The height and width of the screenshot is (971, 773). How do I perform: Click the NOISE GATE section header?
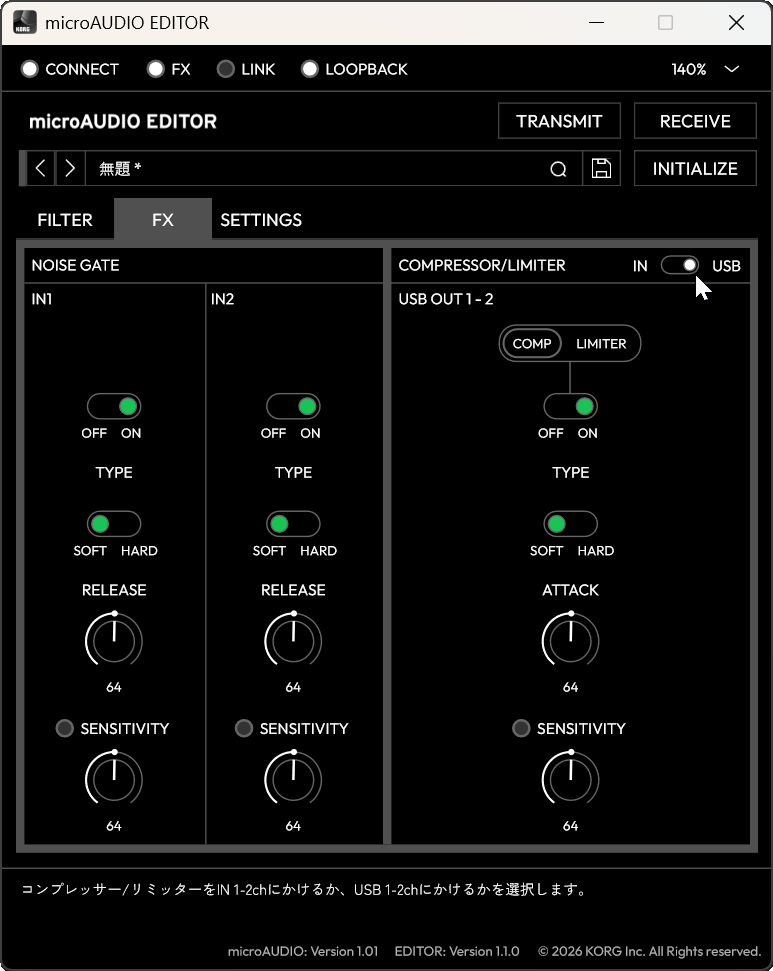[76, 265]
